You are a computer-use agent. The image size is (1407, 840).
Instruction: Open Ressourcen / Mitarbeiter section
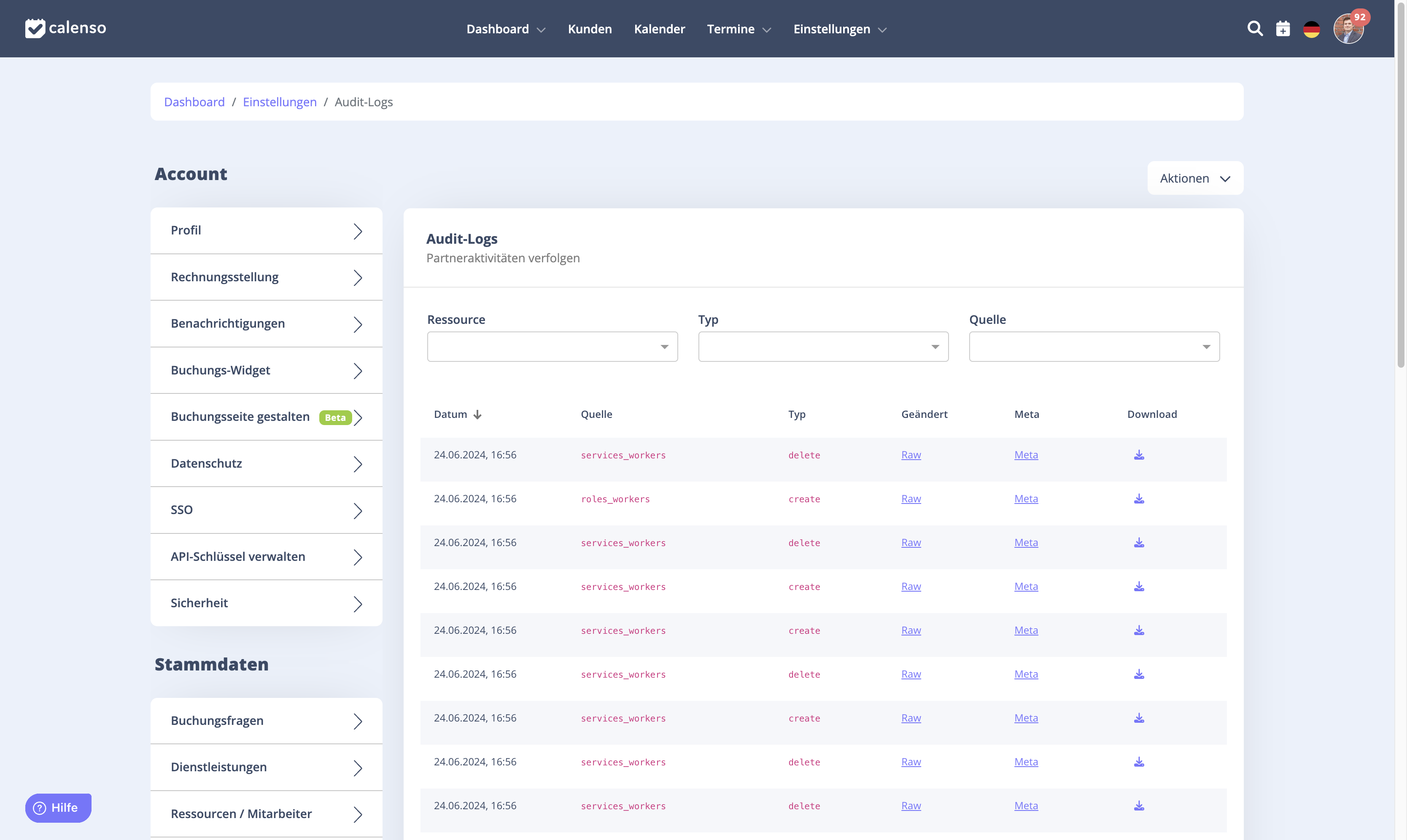pyautogui.click(x=267, y=814)
